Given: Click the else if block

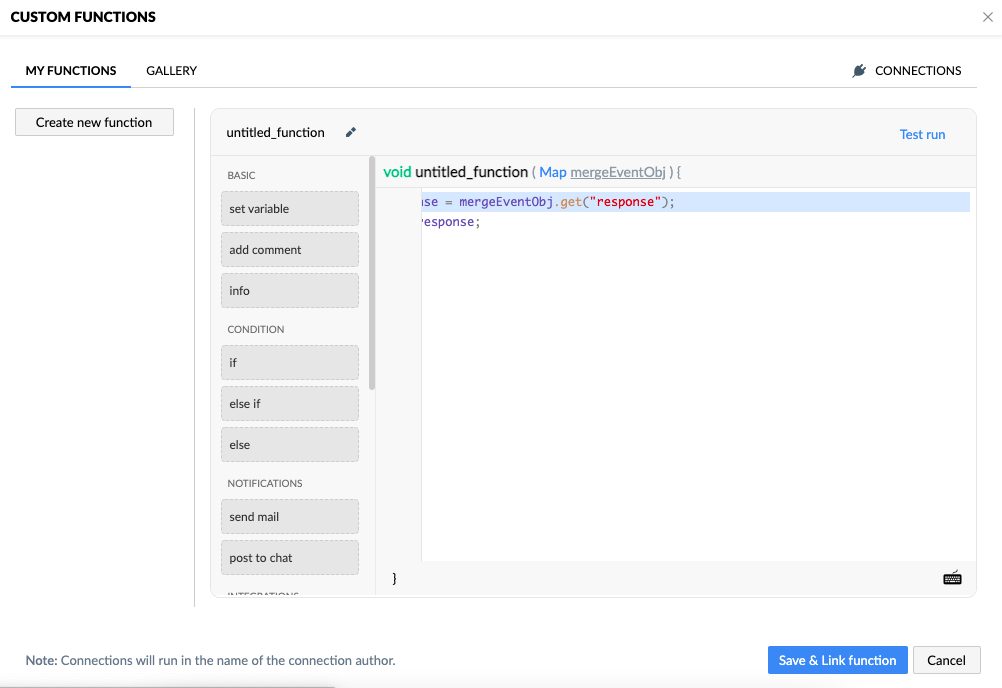Looking at the screenshot, I should (x=289, y=404).
